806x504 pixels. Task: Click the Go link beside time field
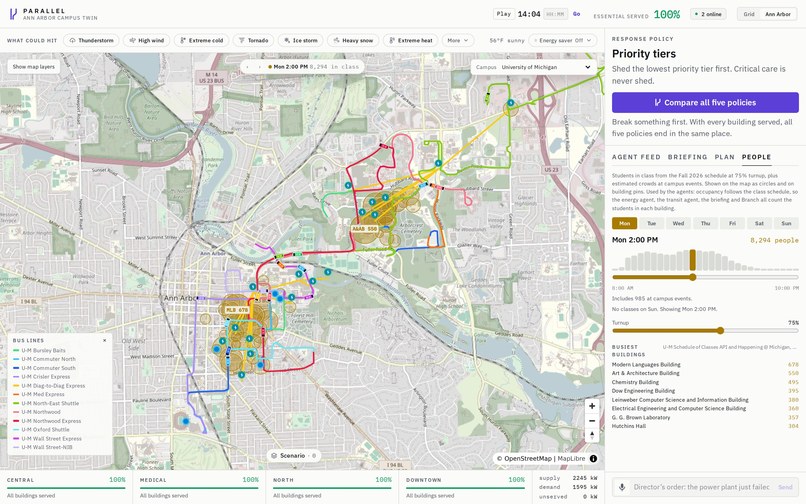tap(577, 14)
